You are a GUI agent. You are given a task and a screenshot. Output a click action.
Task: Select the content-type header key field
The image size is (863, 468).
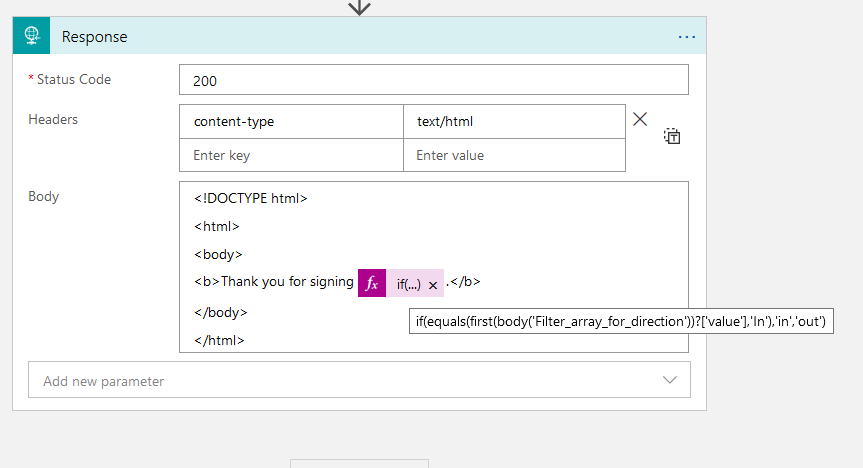tap(292, 122)
